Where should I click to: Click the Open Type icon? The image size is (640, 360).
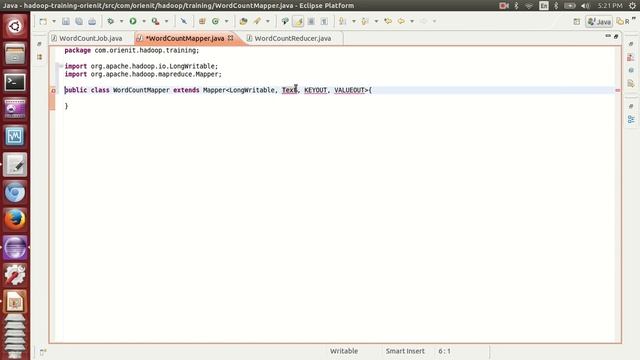pos(244,21)
